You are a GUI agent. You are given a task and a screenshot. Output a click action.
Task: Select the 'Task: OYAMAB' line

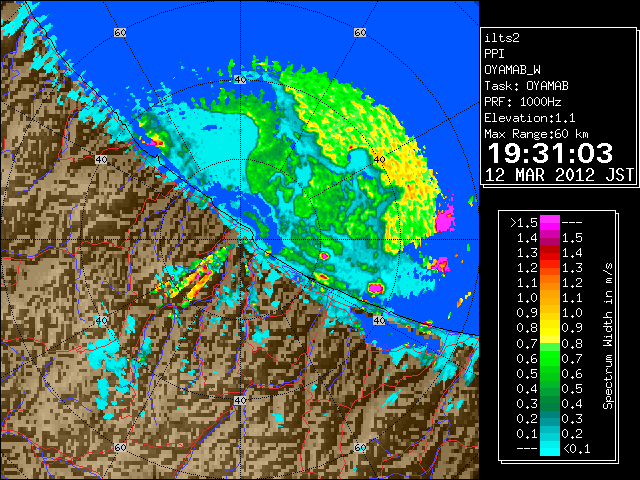tap(526, 86)
